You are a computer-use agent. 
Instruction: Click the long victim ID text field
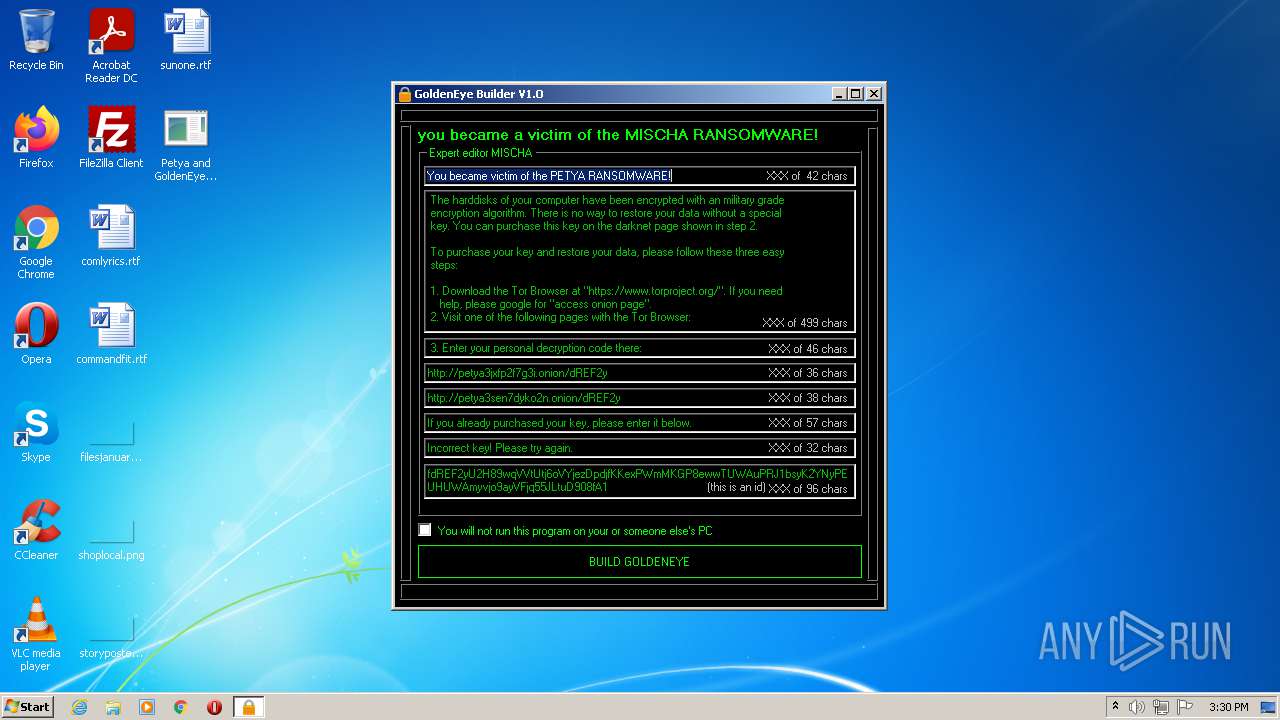640,481
